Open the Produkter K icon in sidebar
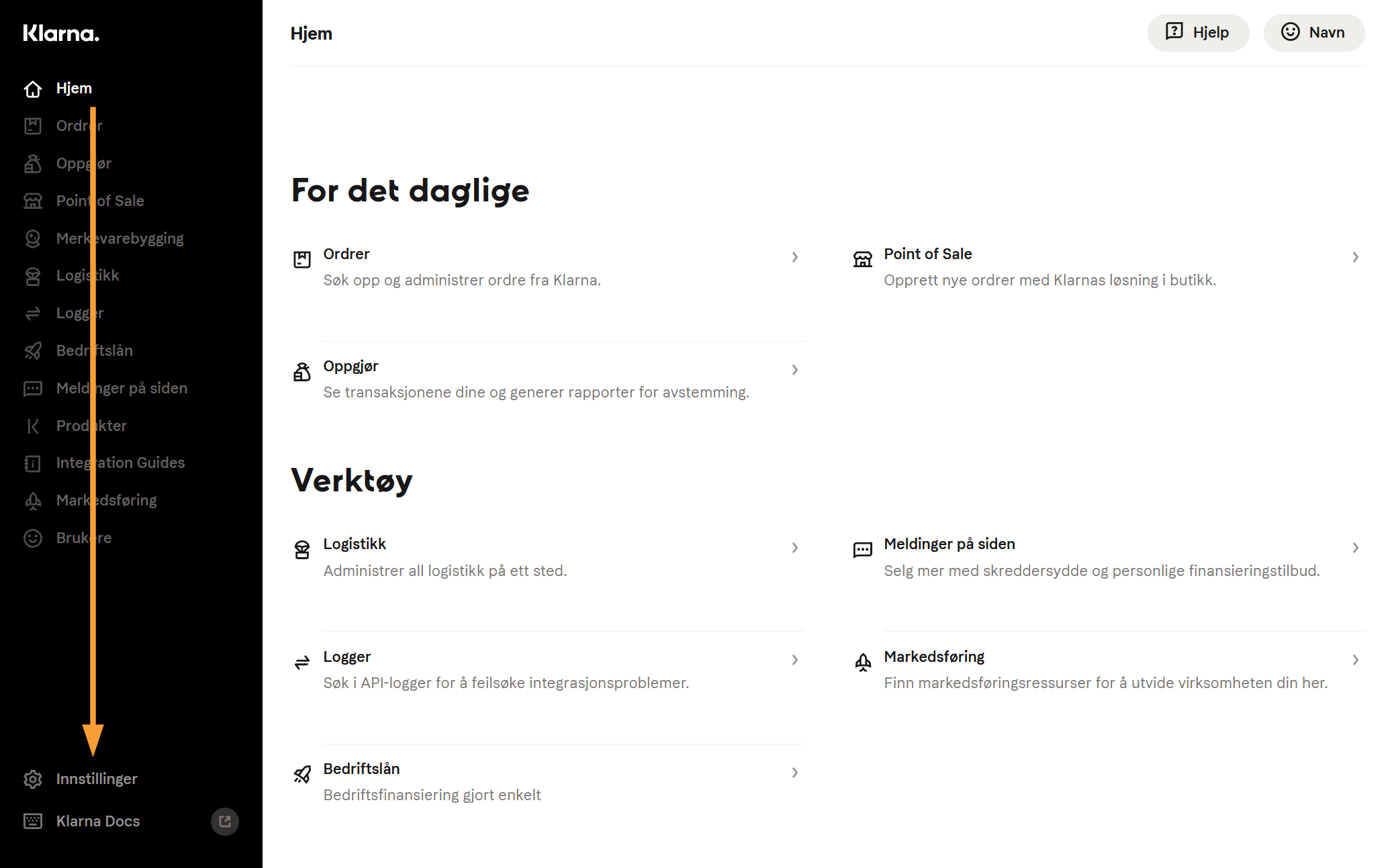1392x868 pixels. [33, 426]
